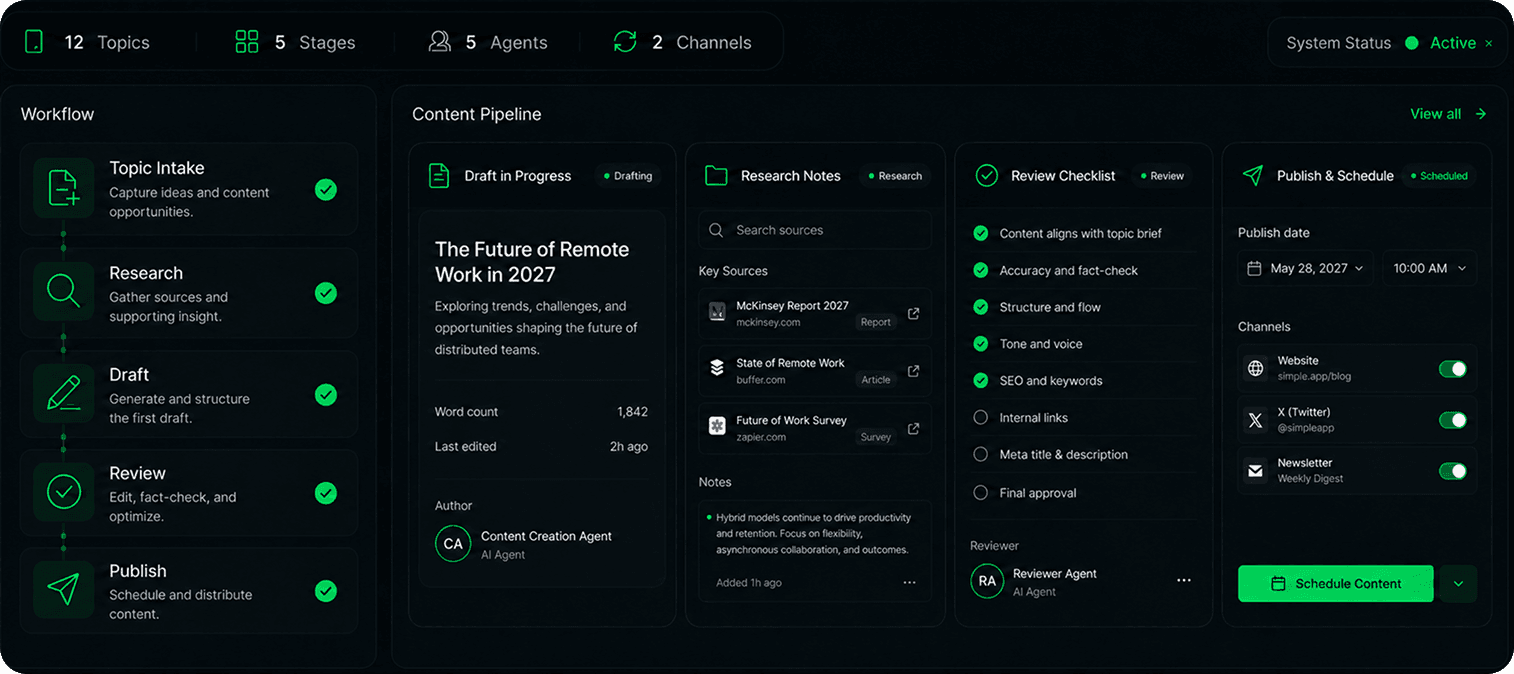This screenshot has width=1514, height=674.
Task: Open the May 28, 2027 date dropdown
Action: pyautogui.click(x=1306, y=268)
